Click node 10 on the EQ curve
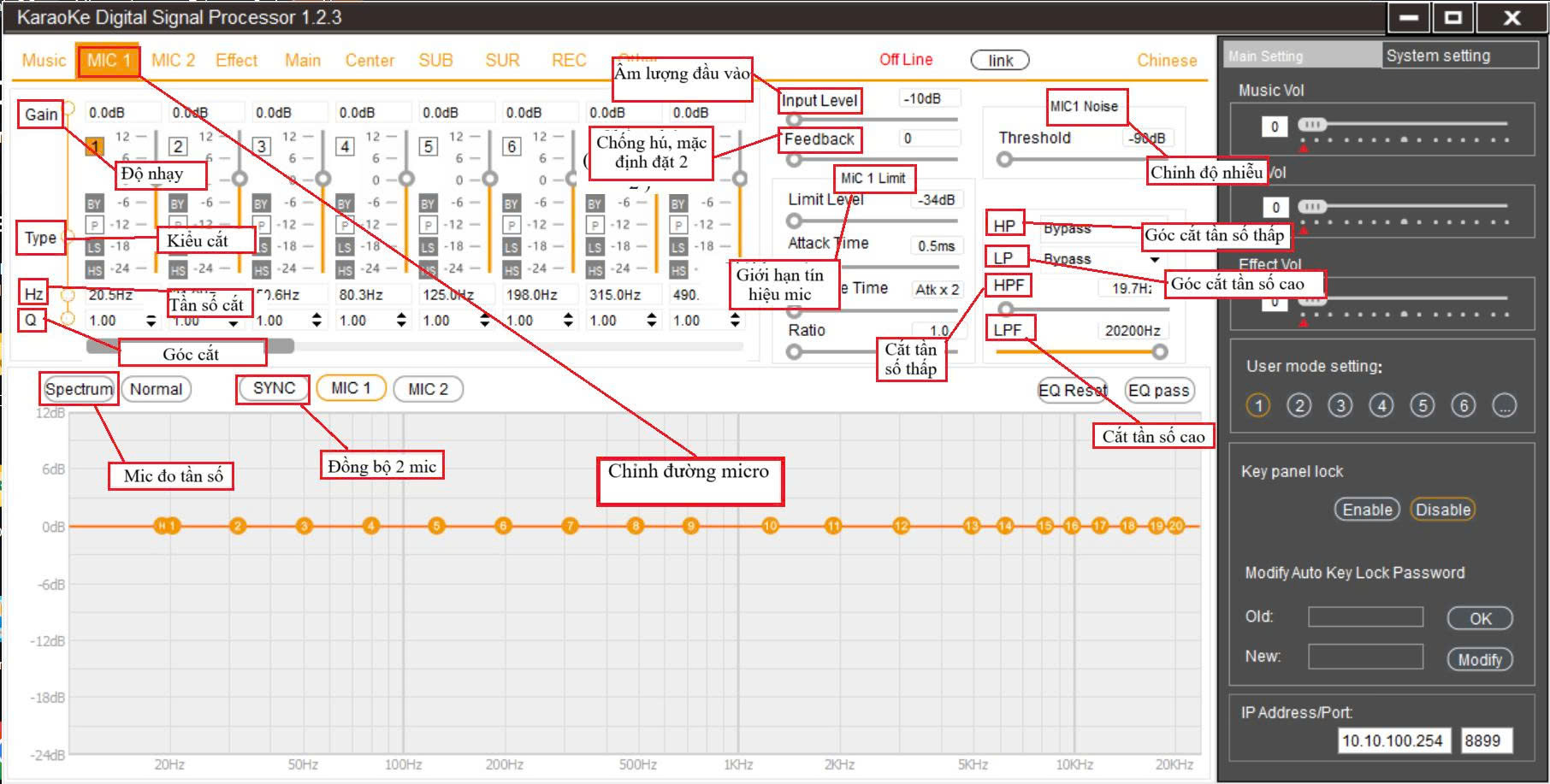The height and width of the screenshot is (784, 1550). (770, 526)
